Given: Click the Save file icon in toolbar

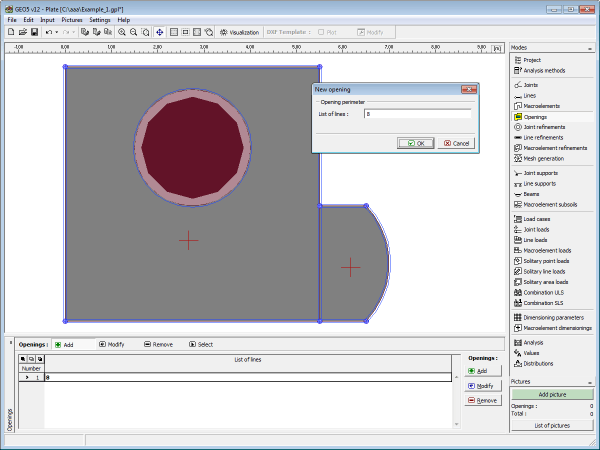Looking at the screenshot, I should 33,32.
